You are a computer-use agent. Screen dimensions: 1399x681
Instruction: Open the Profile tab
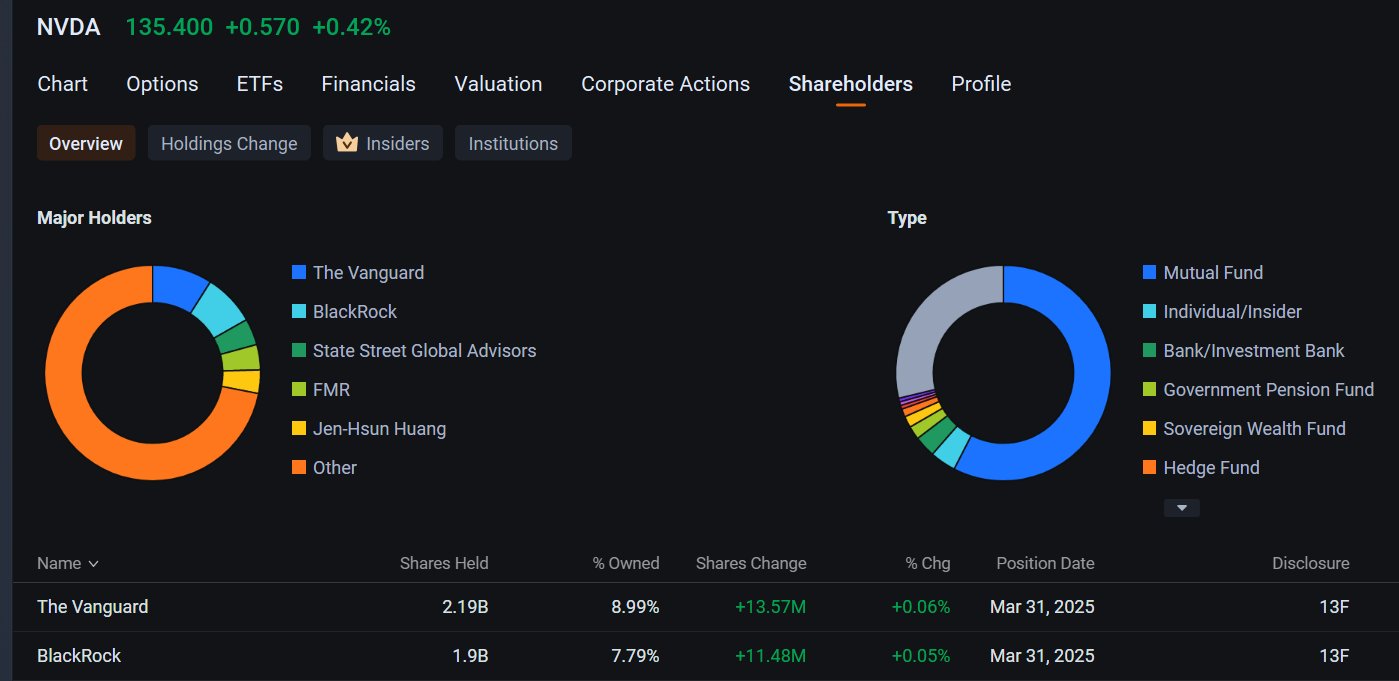click(981, 84)
